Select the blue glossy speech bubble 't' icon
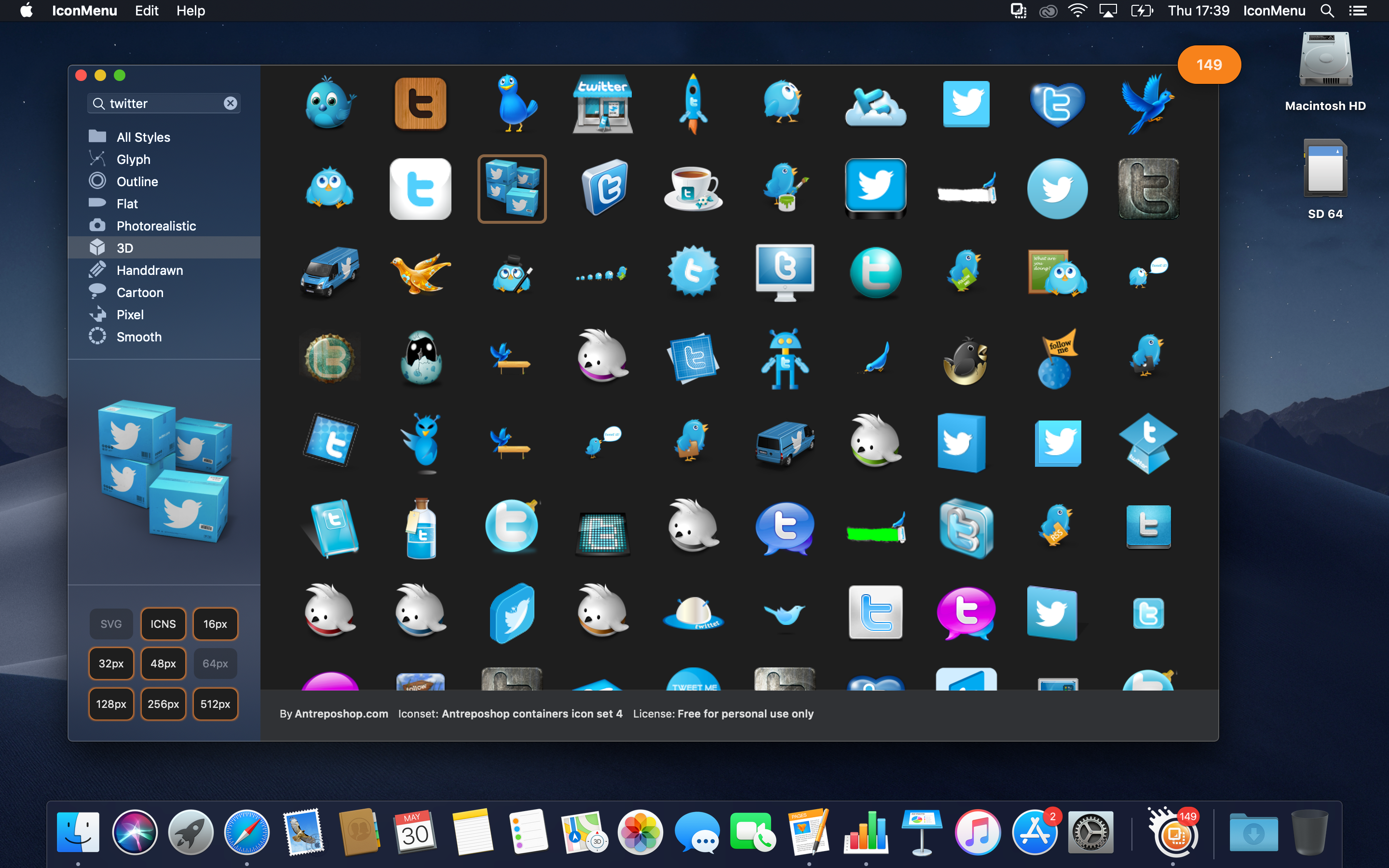 click(x=785, y=528)
